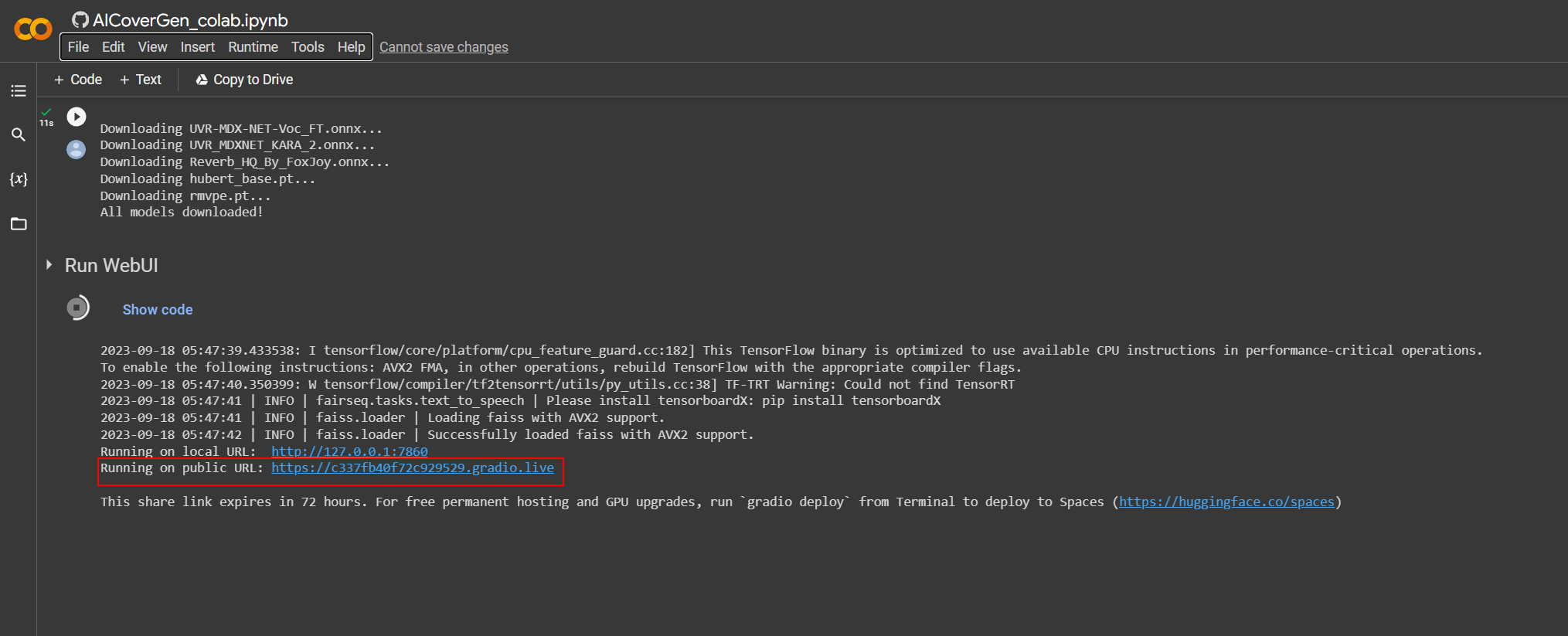This screenshot has width=1568, height=636.
Task: Click the Cannot save changes link
Action: point(444,47)
